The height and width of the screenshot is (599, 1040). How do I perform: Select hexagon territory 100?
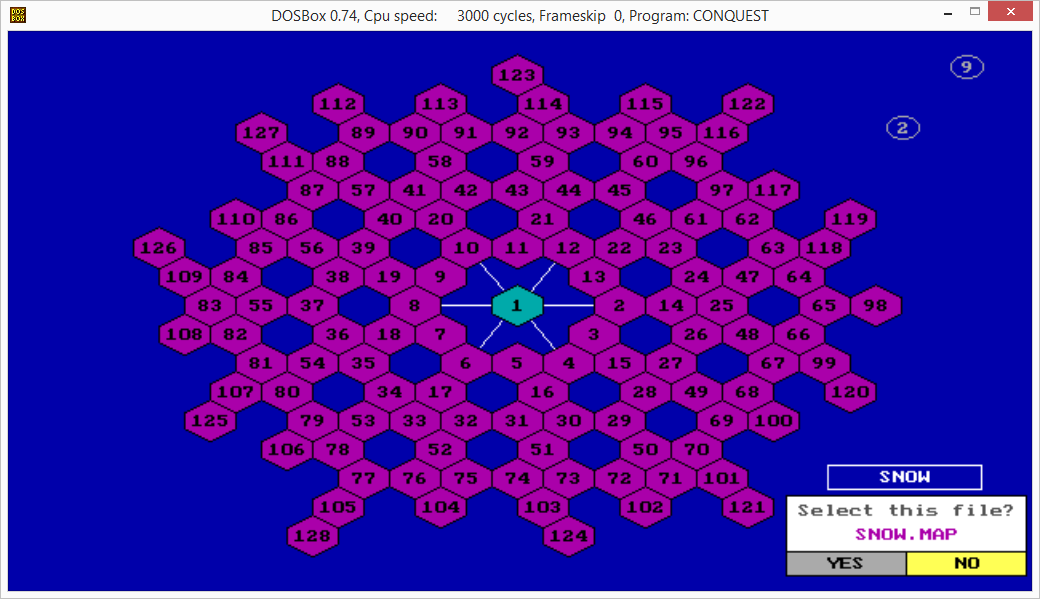click(x=773, y=421)
